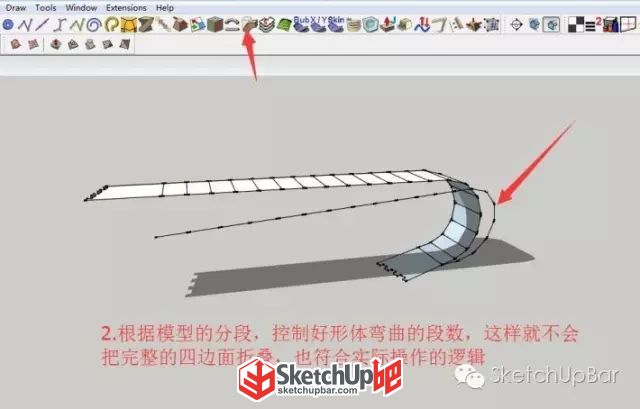Screen dimensions: 640x409
Task: Select the green zigzag curve tool
Action: 76,25
